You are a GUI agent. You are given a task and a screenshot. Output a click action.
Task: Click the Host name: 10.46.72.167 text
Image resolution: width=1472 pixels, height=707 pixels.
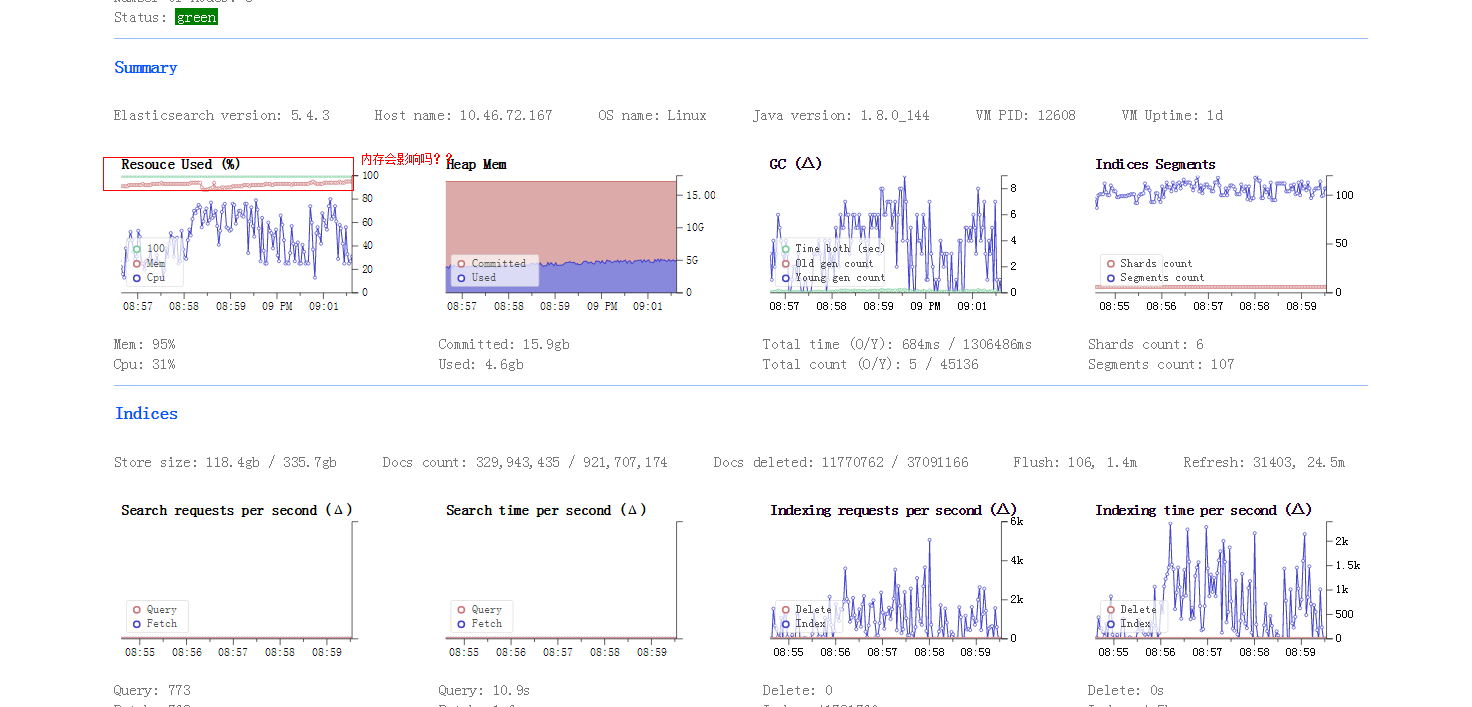click(x=464, y=116)
